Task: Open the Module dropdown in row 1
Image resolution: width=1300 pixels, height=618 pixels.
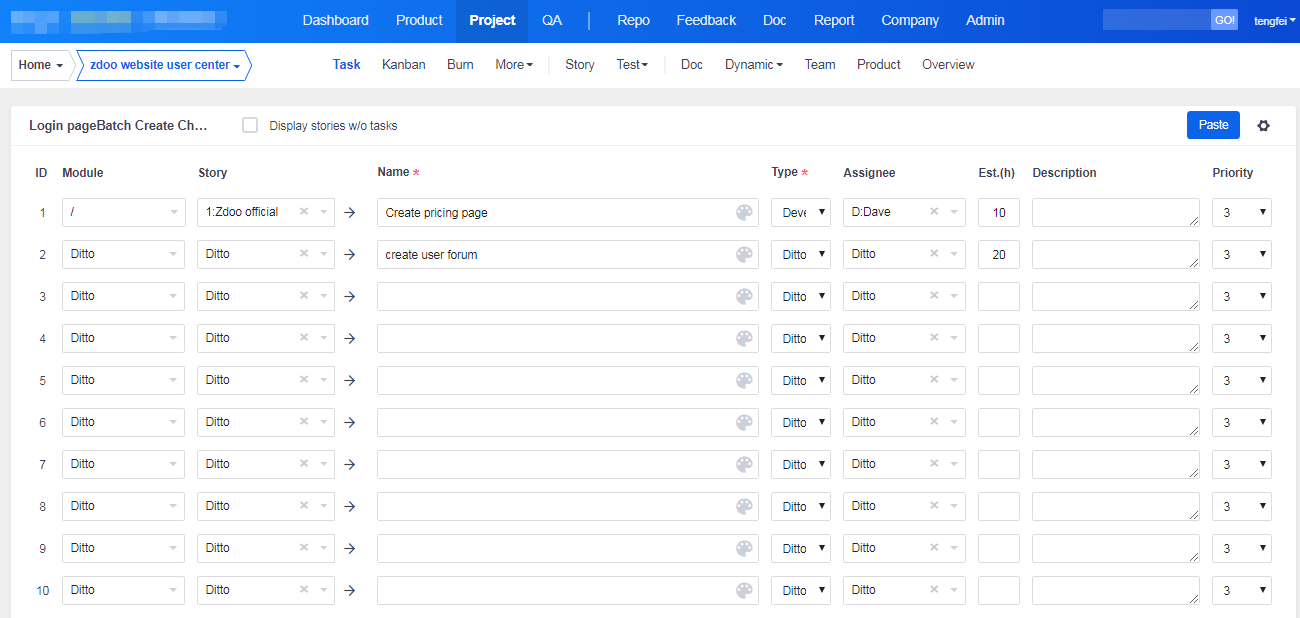Action: [x=123, y=212]
